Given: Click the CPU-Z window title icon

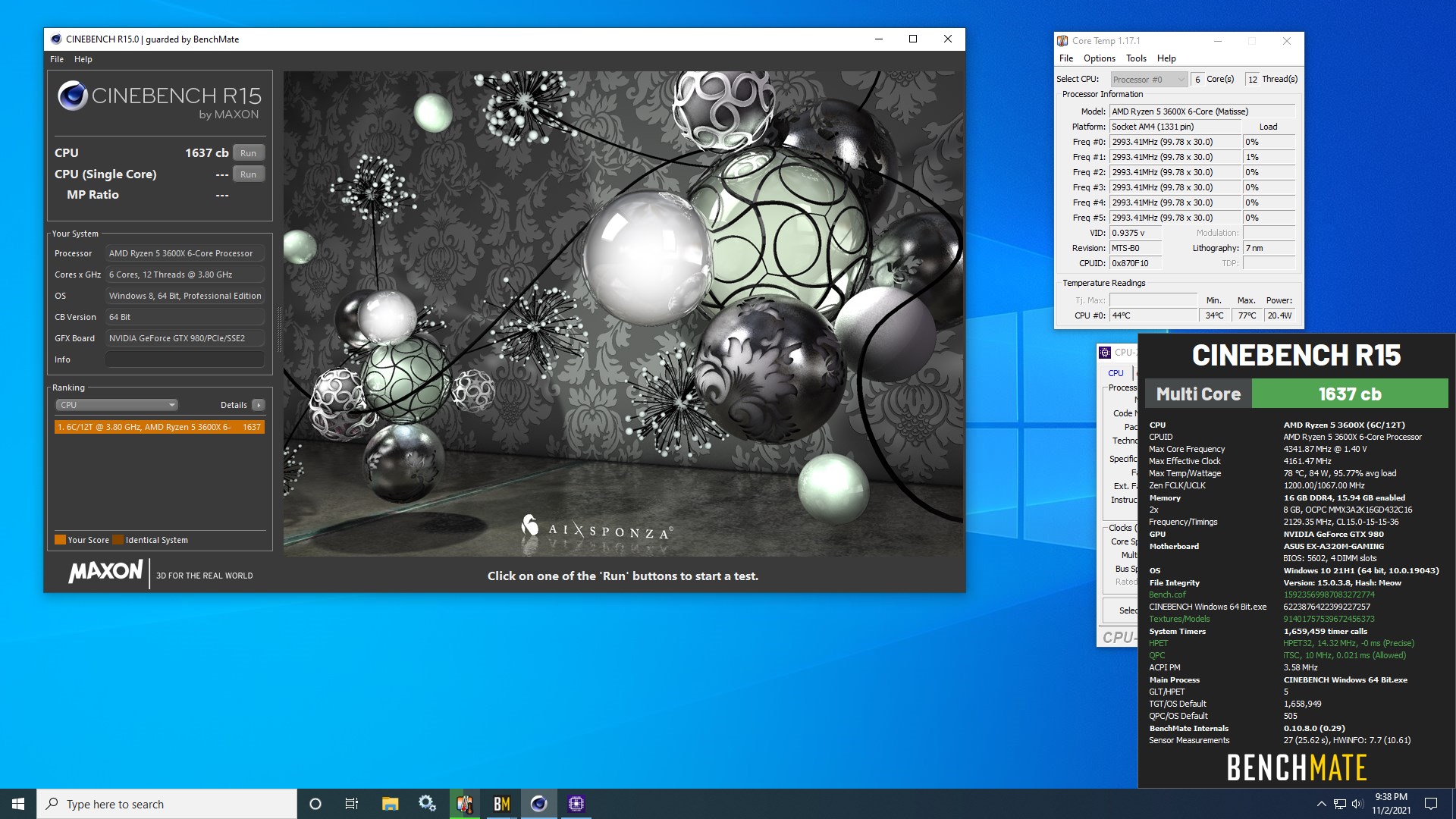Looking at the screenshot, I should (1106, 352).
